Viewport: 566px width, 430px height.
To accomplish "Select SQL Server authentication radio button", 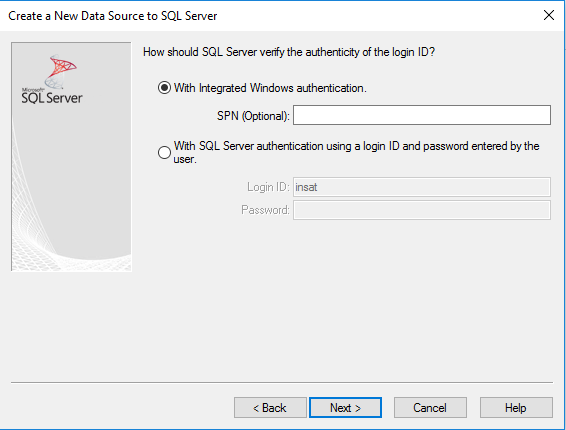I will 164,152.
